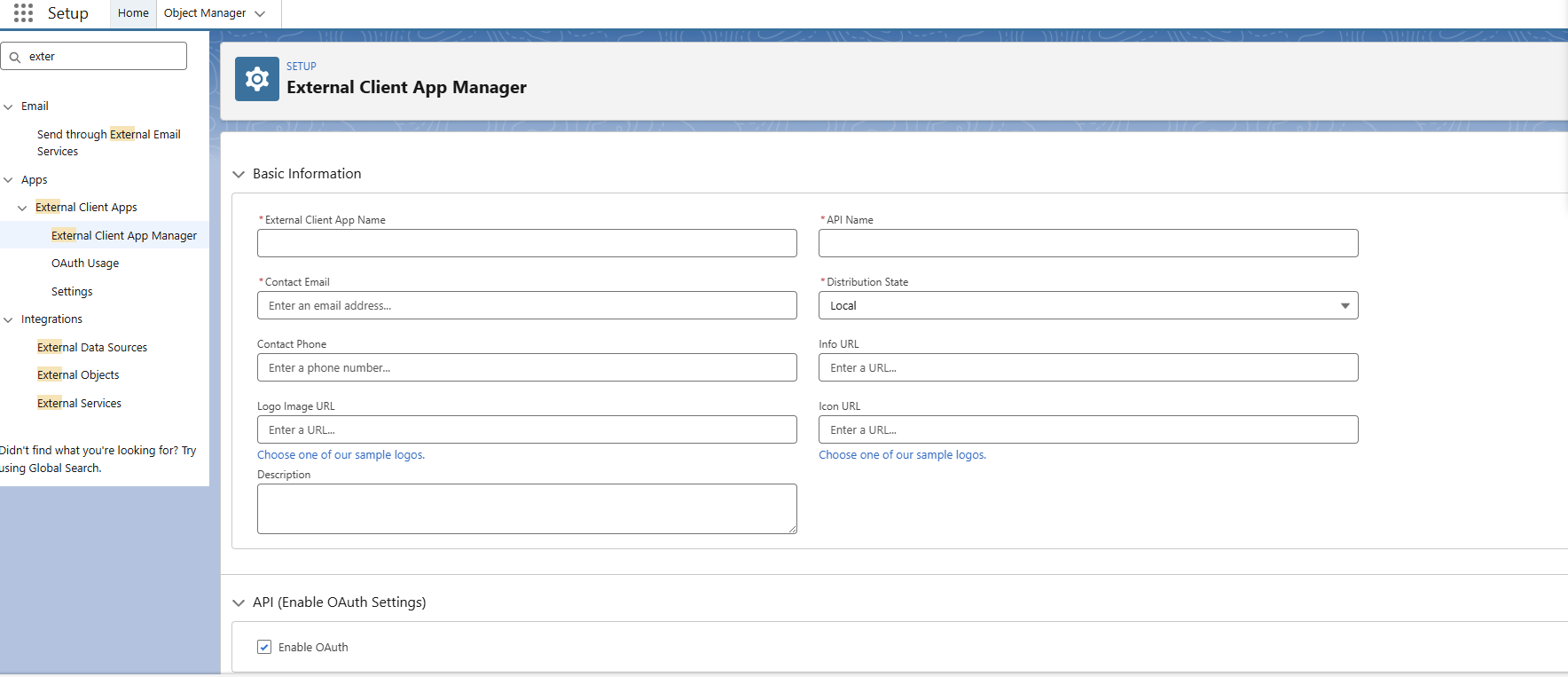The width and height of the screenshot is (1568, 677).
Task: Focus the API Name field
Action: coord(1088,243)
